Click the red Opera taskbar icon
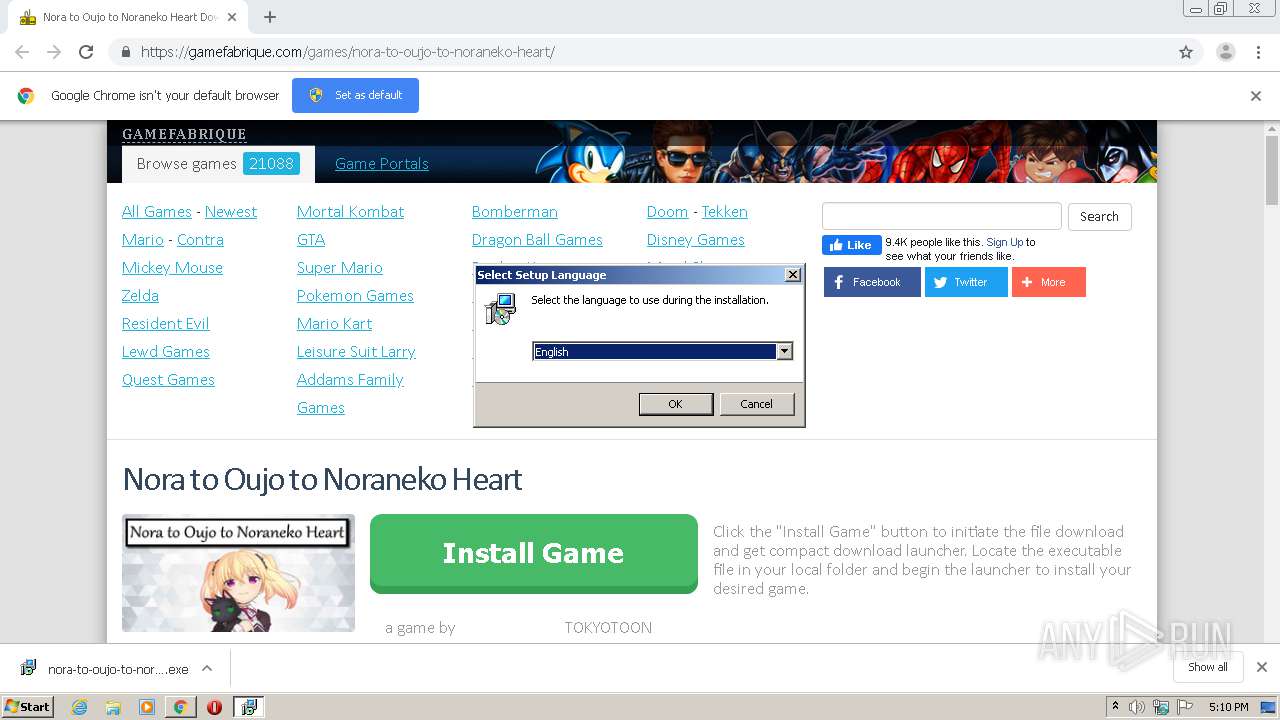 [214, 707]
